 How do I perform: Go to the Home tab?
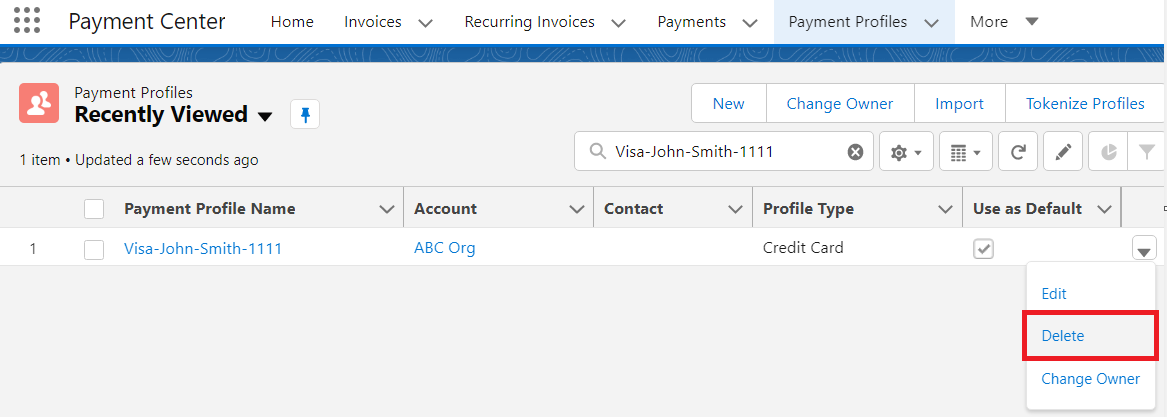tap(292, 21)
